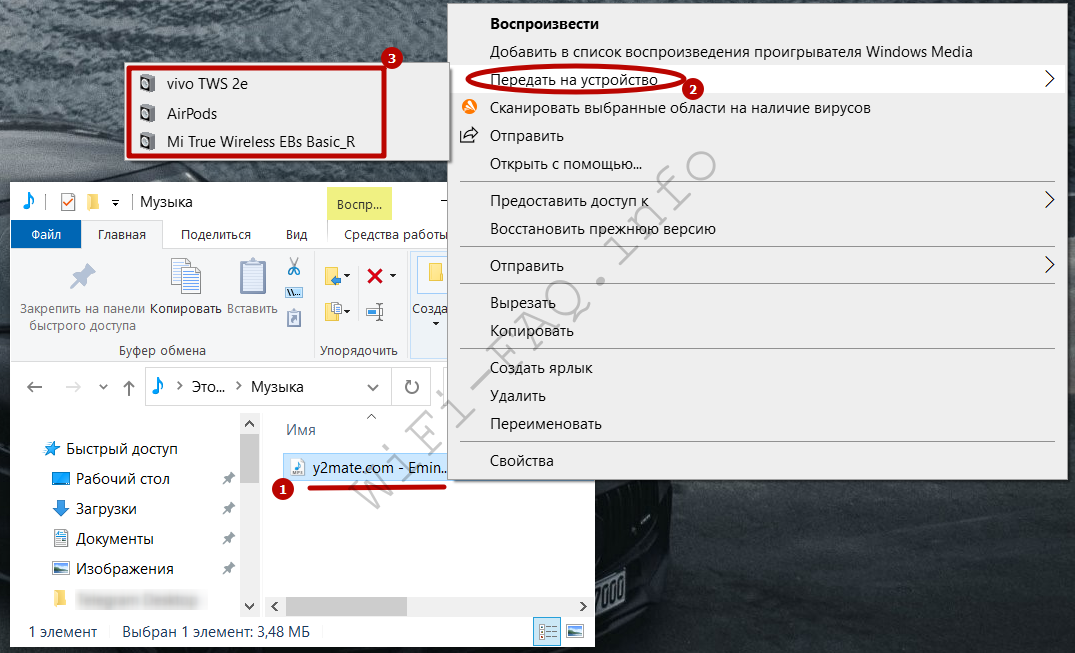
Task: Open the Quick Access Toolbar customize dropdown
Action: [x=116, y=202]
